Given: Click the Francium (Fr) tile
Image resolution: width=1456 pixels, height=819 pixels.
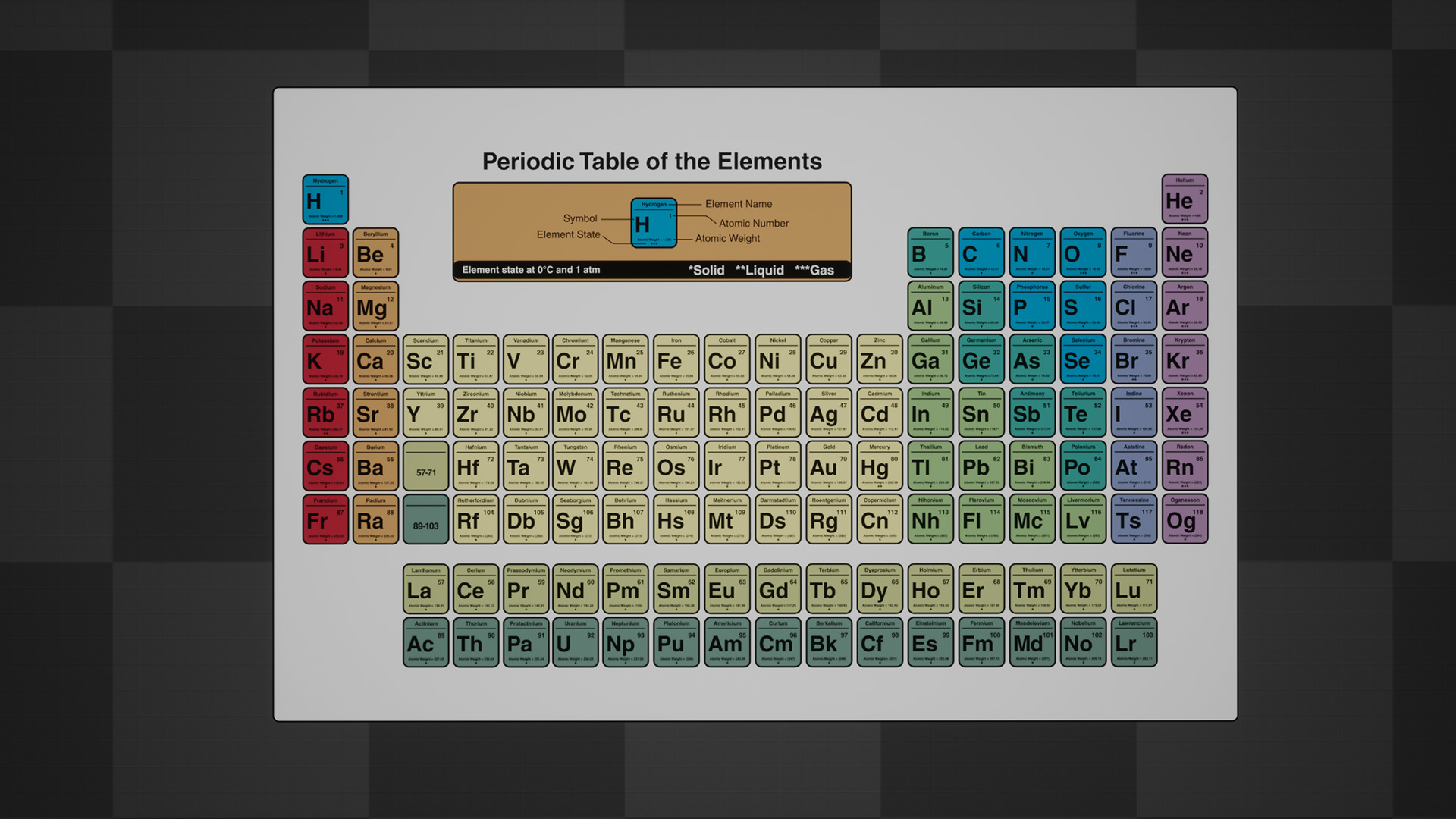Looking at the screenshot, I should (x=325, y=519).
